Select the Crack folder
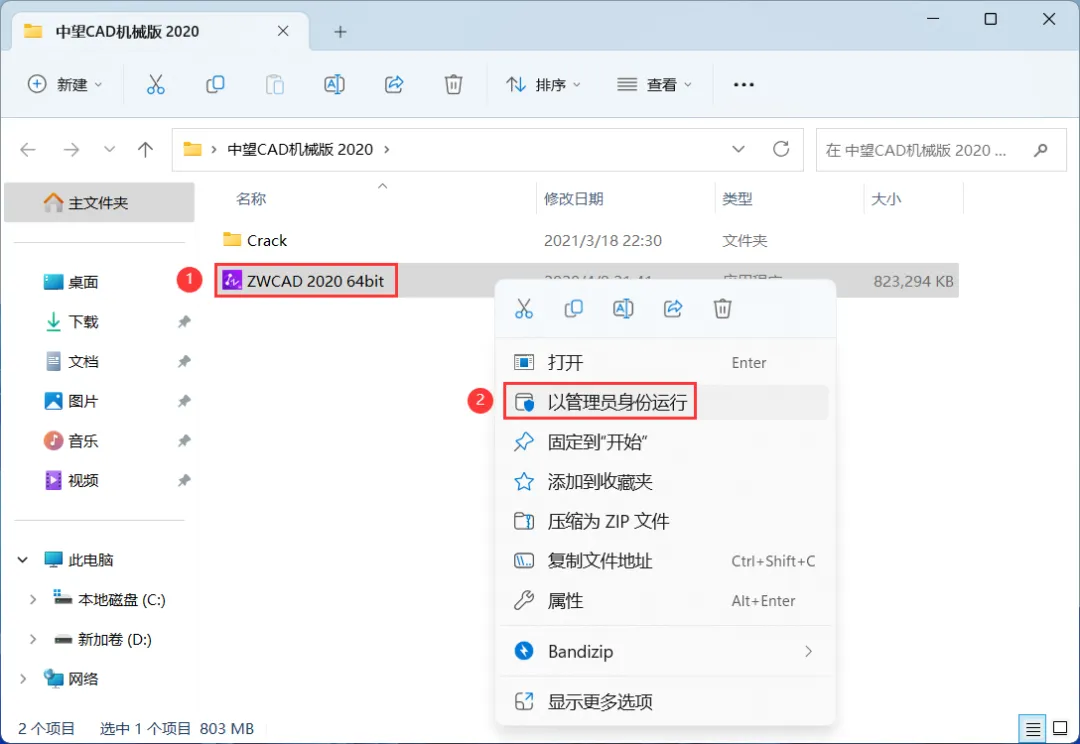1080x744 pixels. (255, 240)
